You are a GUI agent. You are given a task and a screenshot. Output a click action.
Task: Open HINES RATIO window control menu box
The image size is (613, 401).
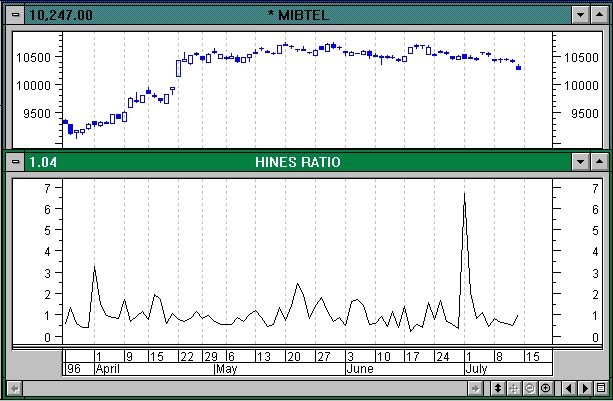tap(15, 161)
